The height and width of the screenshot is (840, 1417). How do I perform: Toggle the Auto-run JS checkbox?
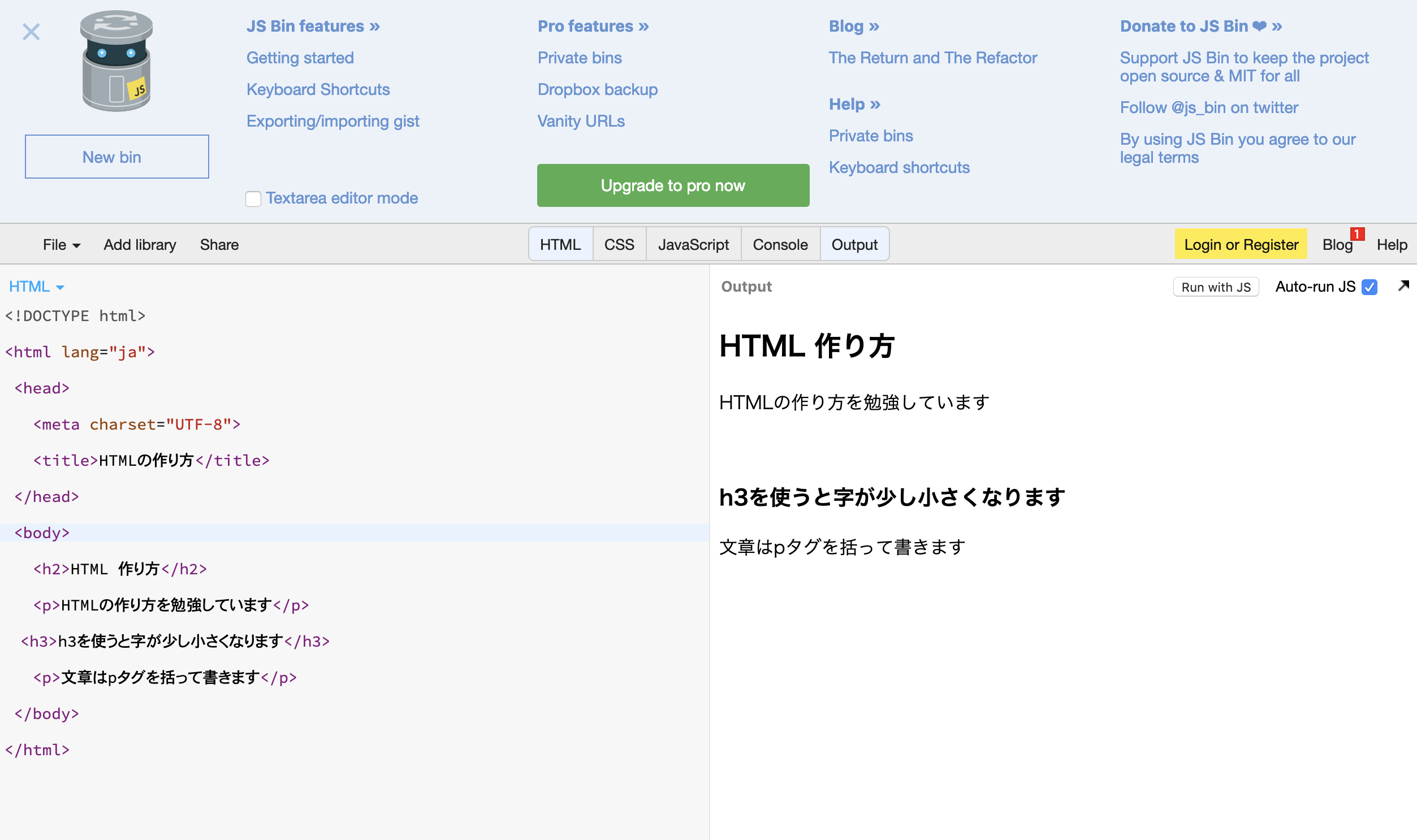point(1371,288)
